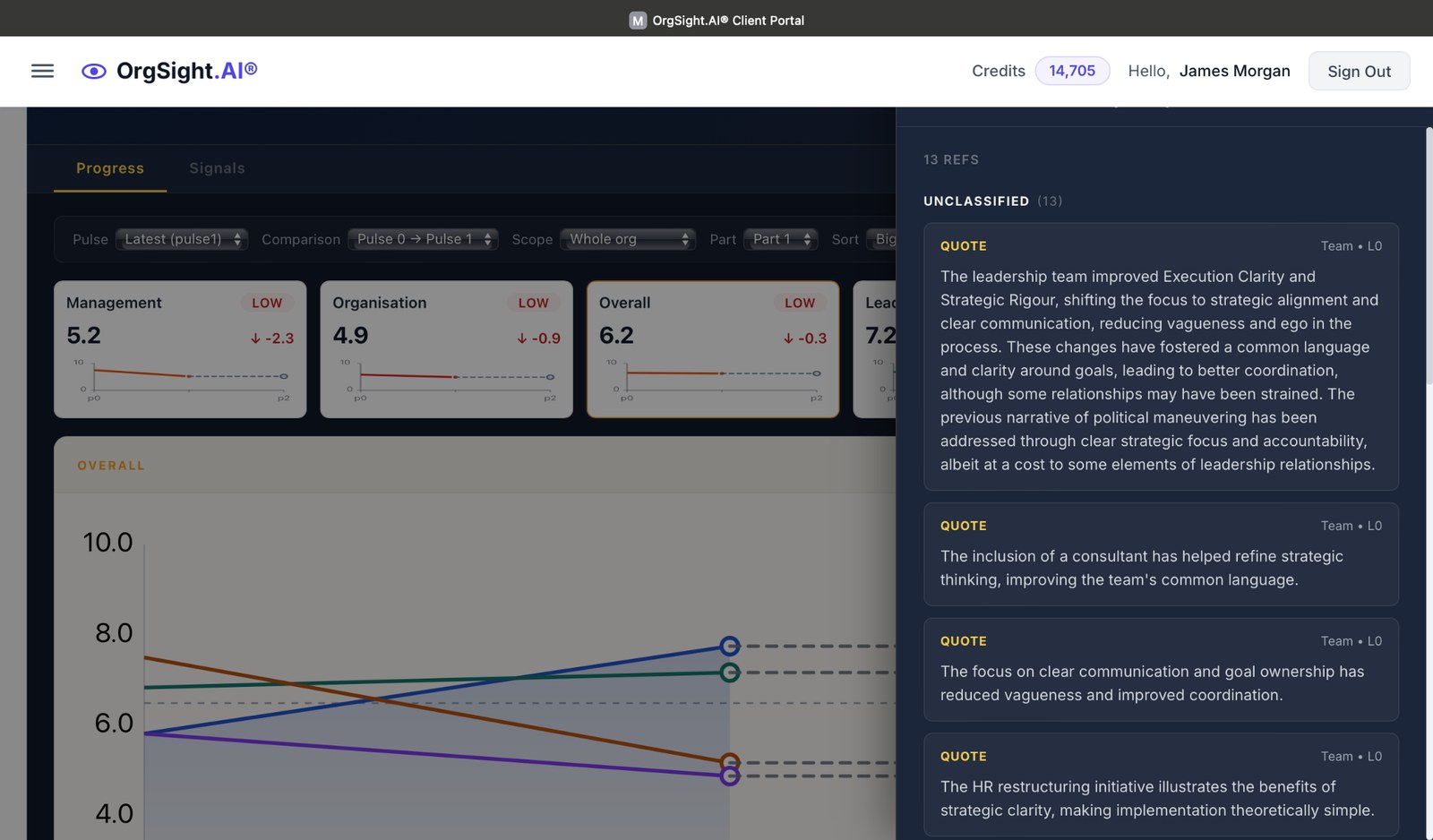Select the Overall score card
This screenshot has width=1433, height=840.
pos(713,349)
